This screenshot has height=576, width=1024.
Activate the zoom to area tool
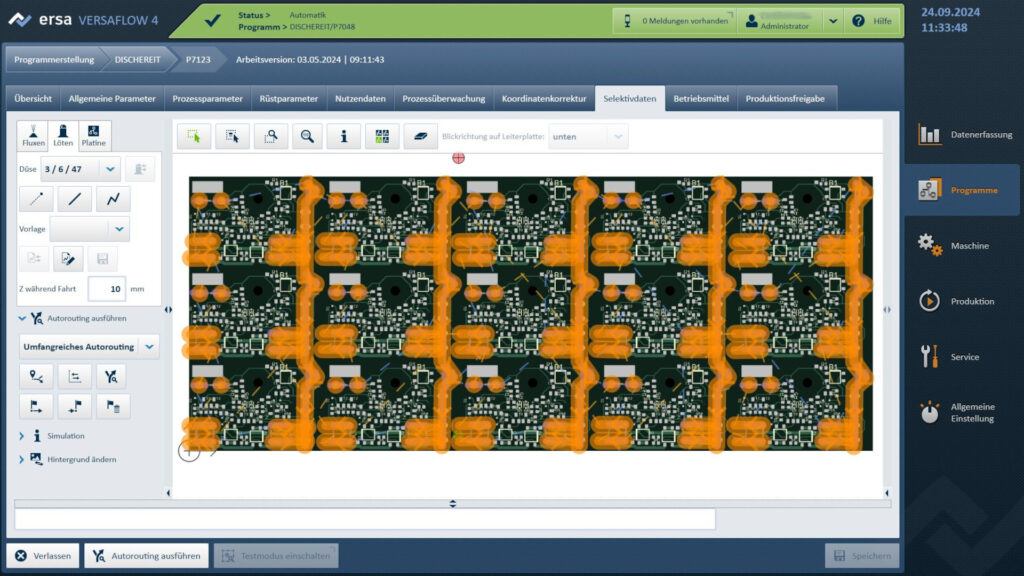click(x=270, y=136)
